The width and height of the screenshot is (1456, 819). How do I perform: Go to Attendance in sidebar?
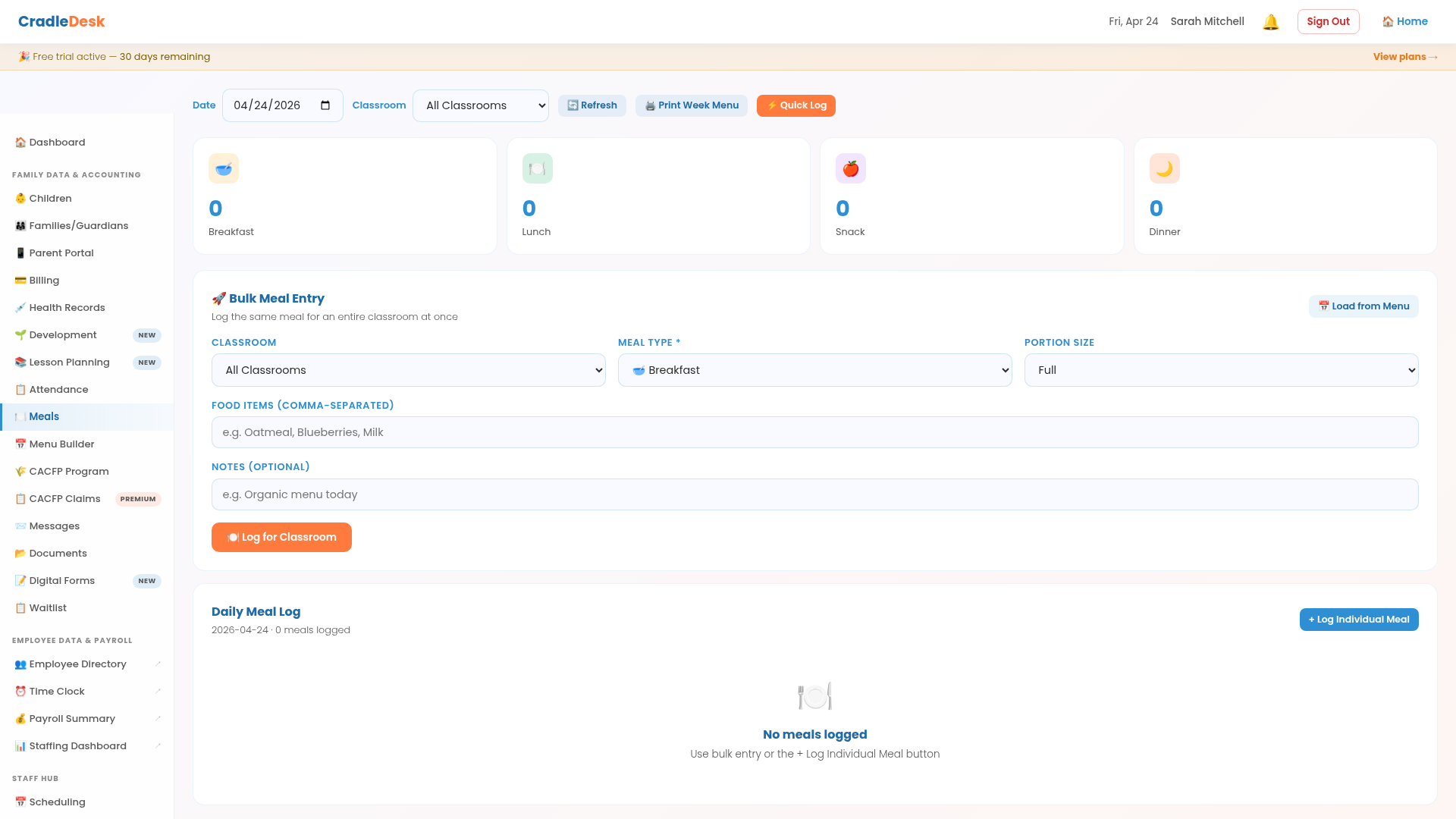[58, 389]
